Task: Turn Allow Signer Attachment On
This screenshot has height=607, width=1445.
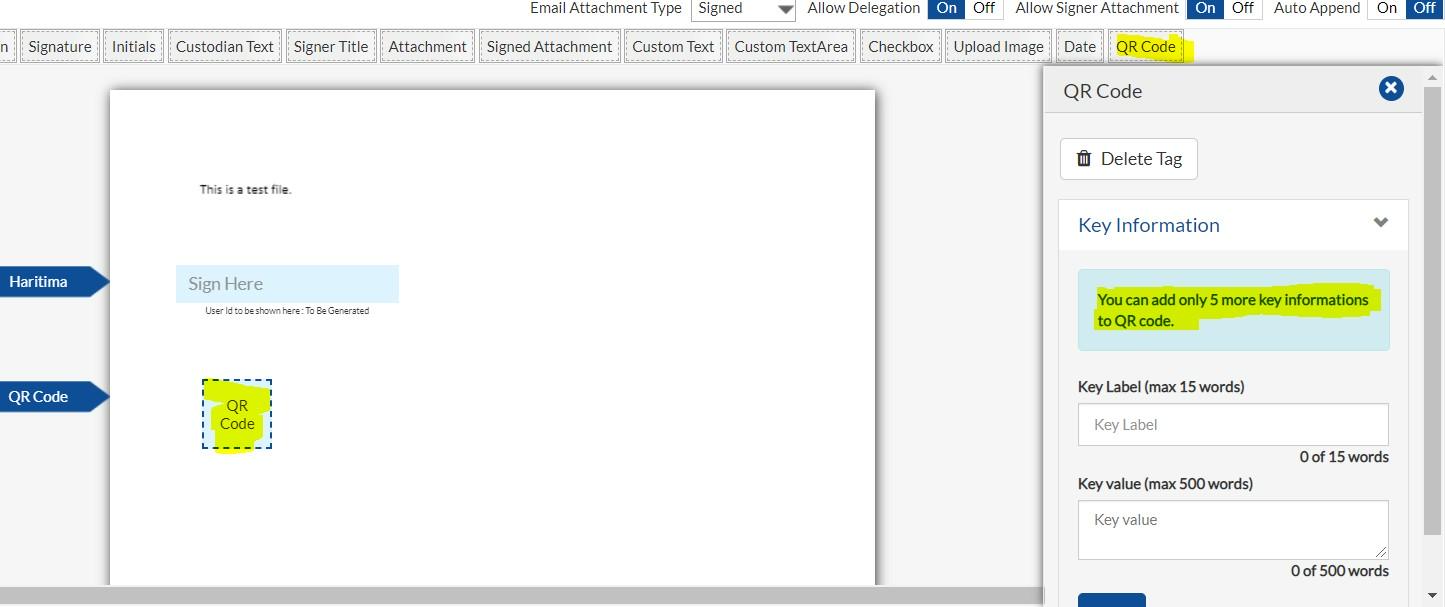Action: pyautogui.click(x=1206, y=8)
